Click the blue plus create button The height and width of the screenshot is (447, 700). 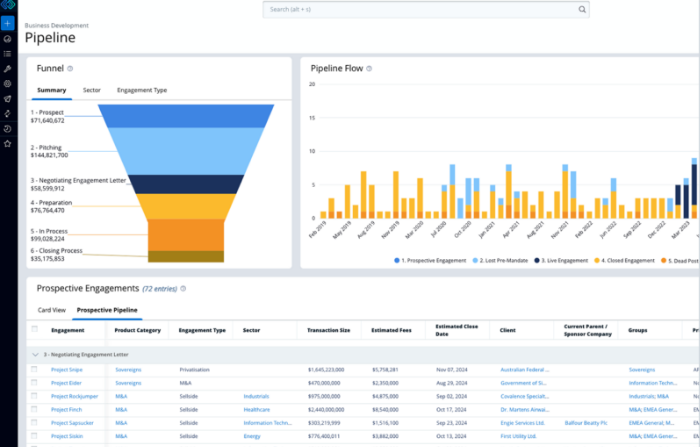pos(7,22)
